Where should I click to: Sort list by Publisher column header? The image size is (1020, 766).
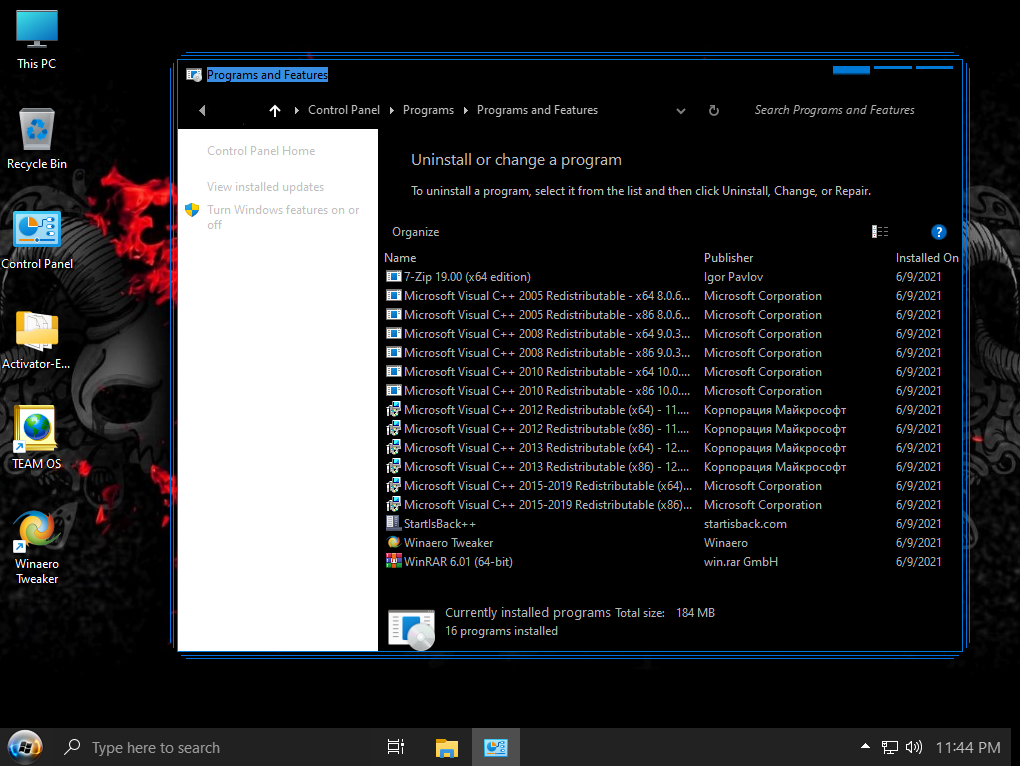pyautogui.click(x=728, y=258)
